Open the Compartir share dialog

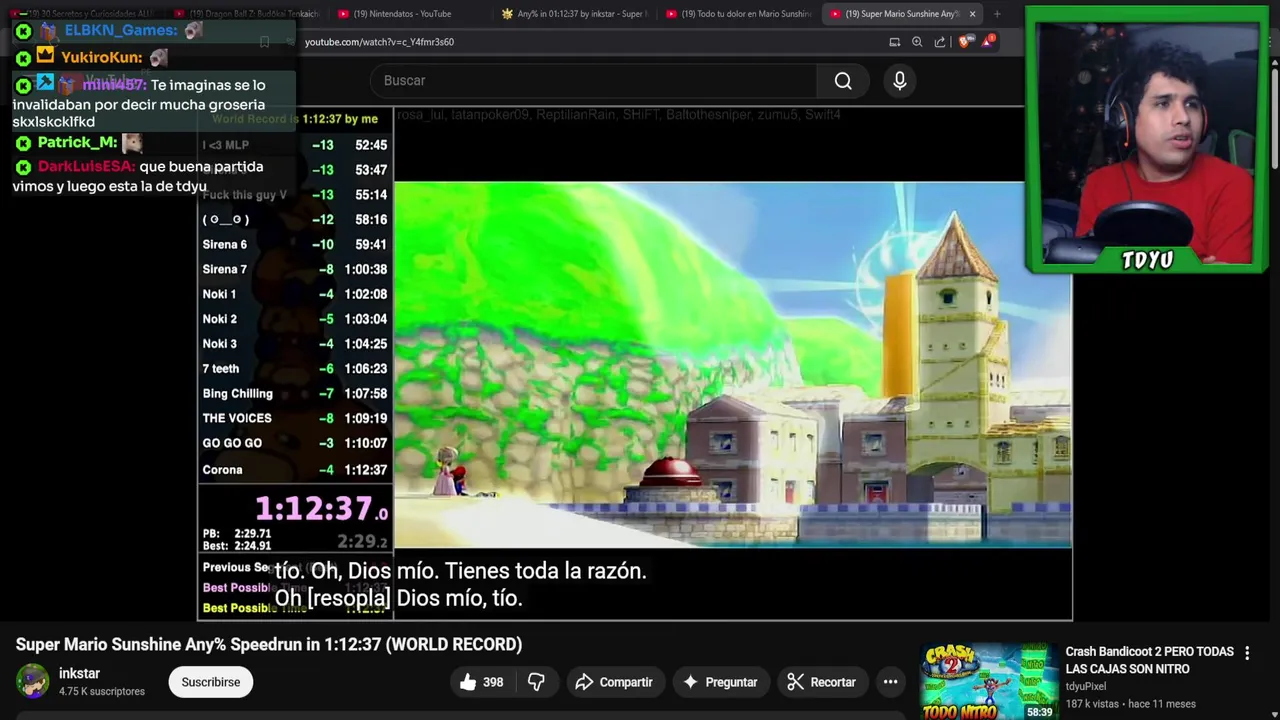tap(614, 682)
